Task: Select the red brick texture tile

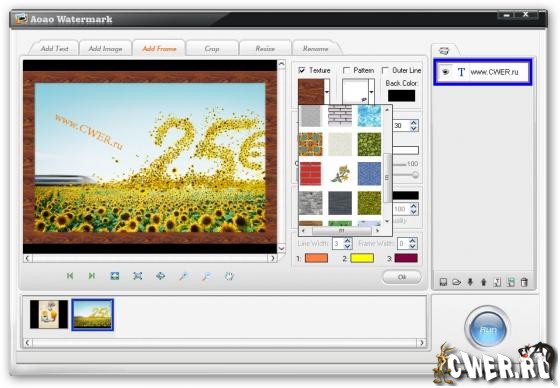Action: [310, 174]
